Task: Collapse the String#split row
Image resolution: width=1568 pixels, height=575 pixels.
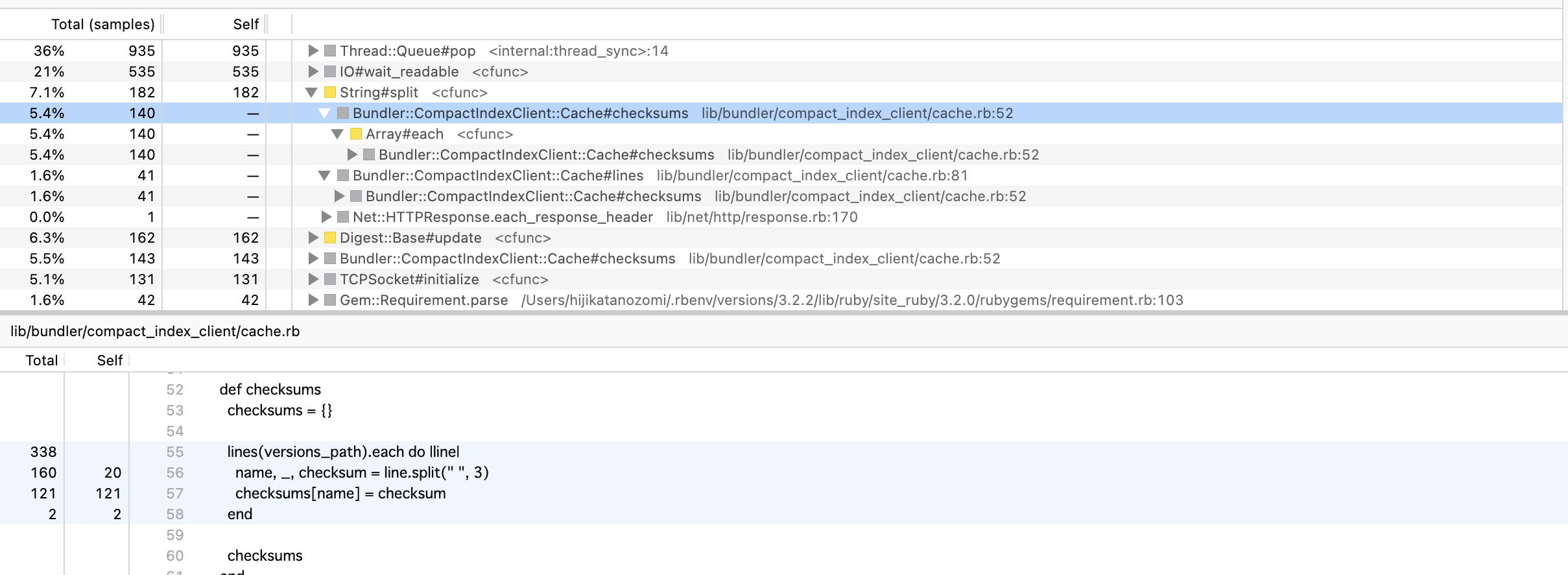Action: [312, 92]
